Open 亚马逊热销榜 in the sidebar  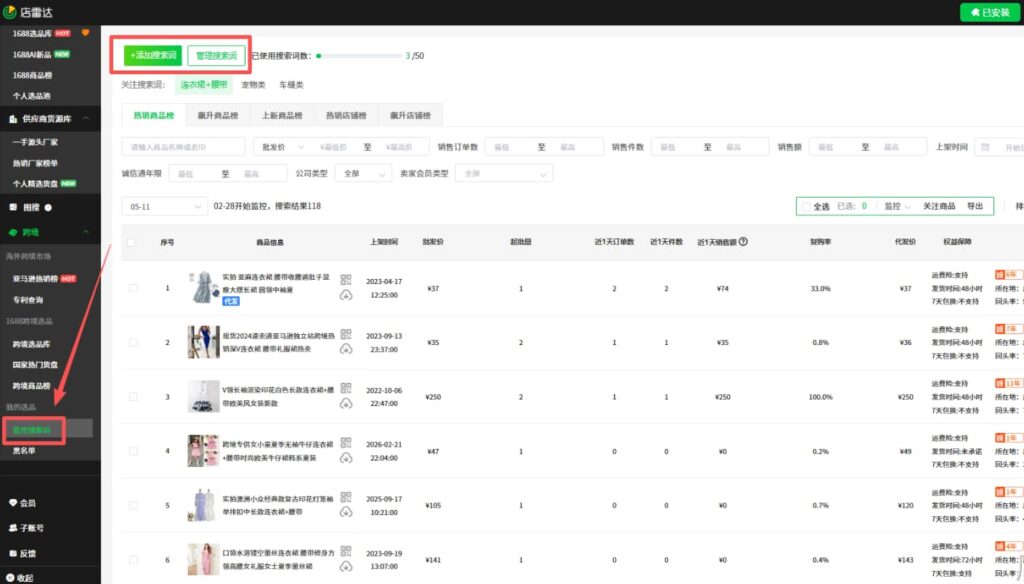pos(35,279)
